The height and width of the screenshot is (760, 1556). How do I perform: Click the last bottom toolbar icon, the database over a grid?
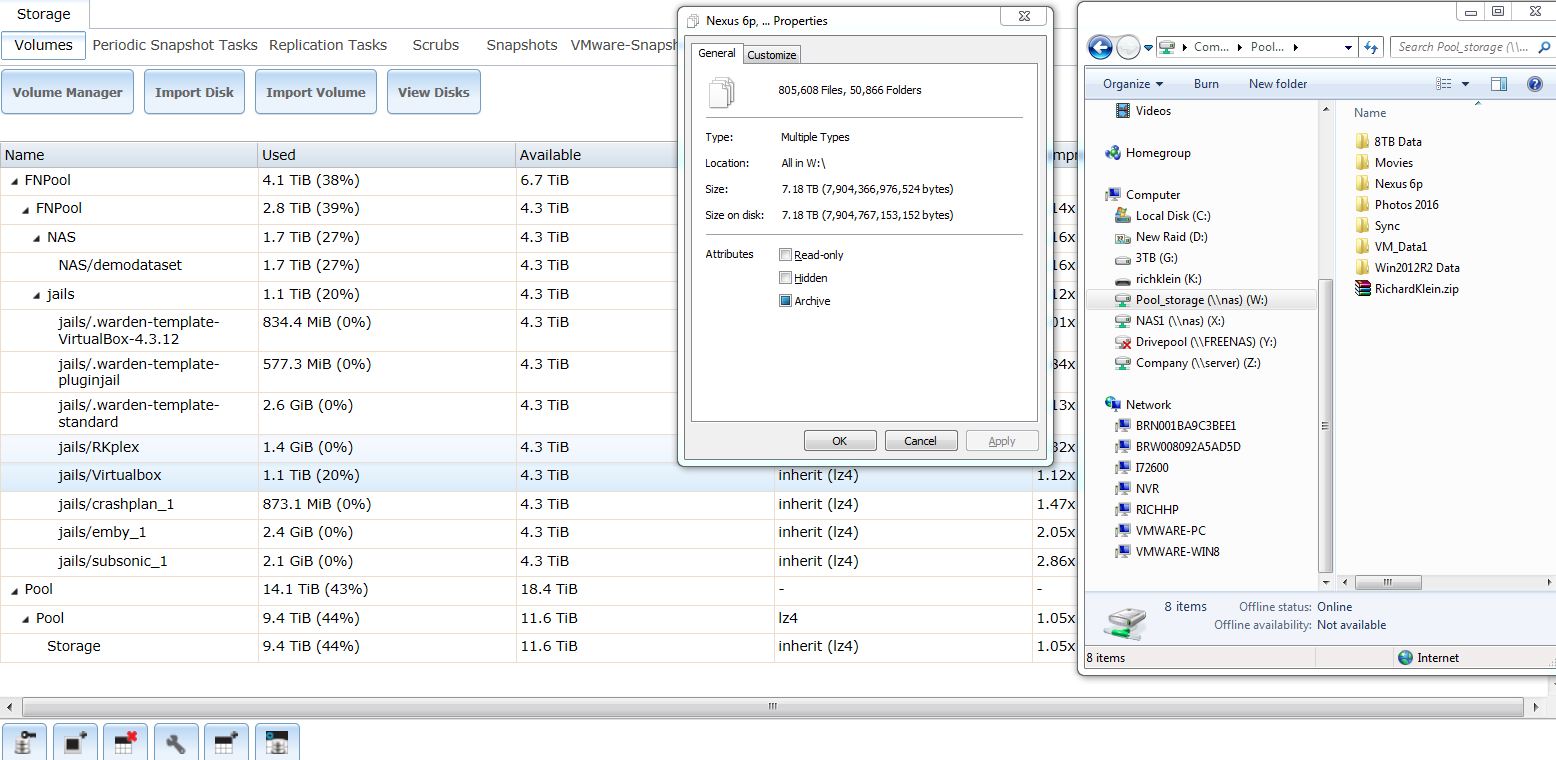click(x=277, y=742)
